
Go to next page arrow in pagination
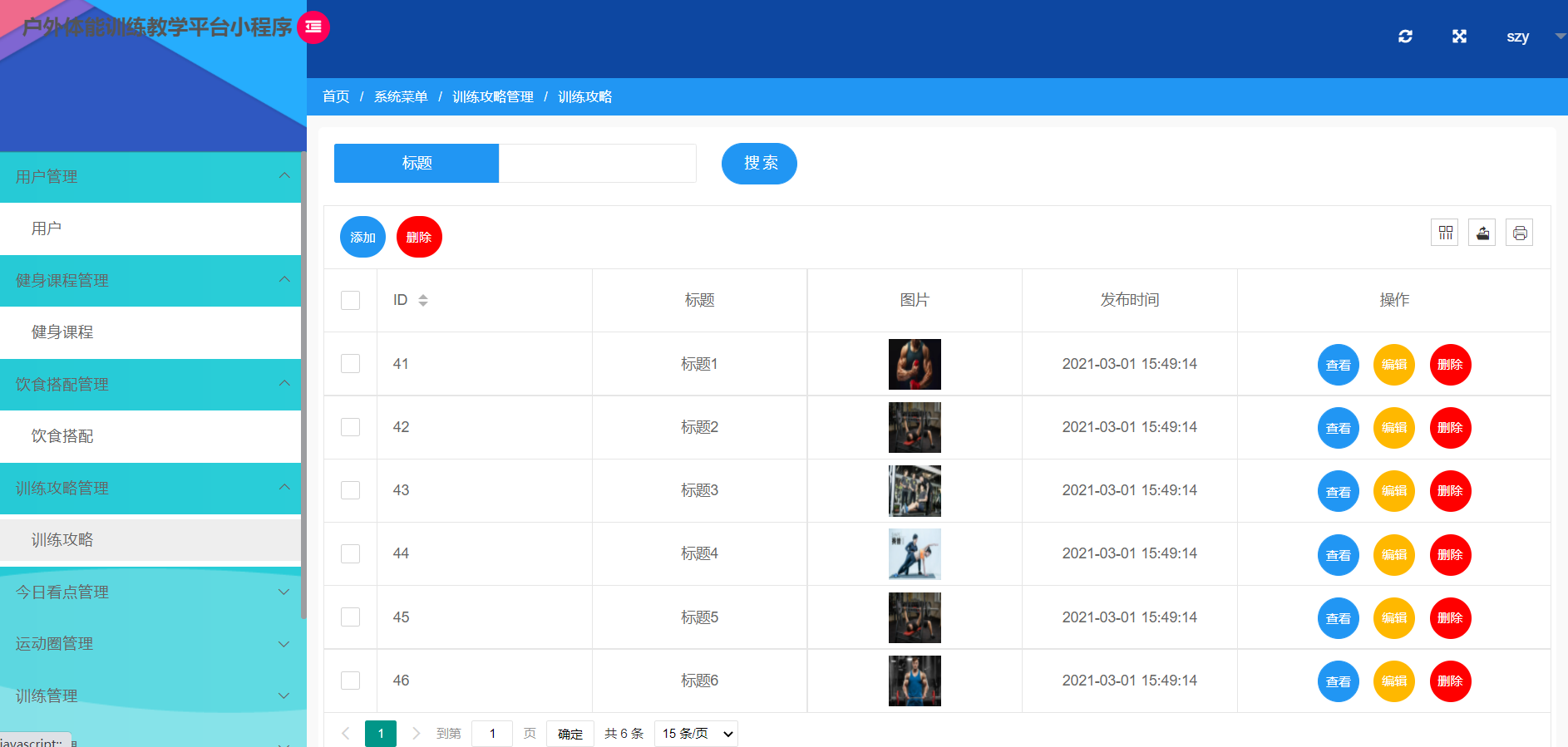[417, 733]
